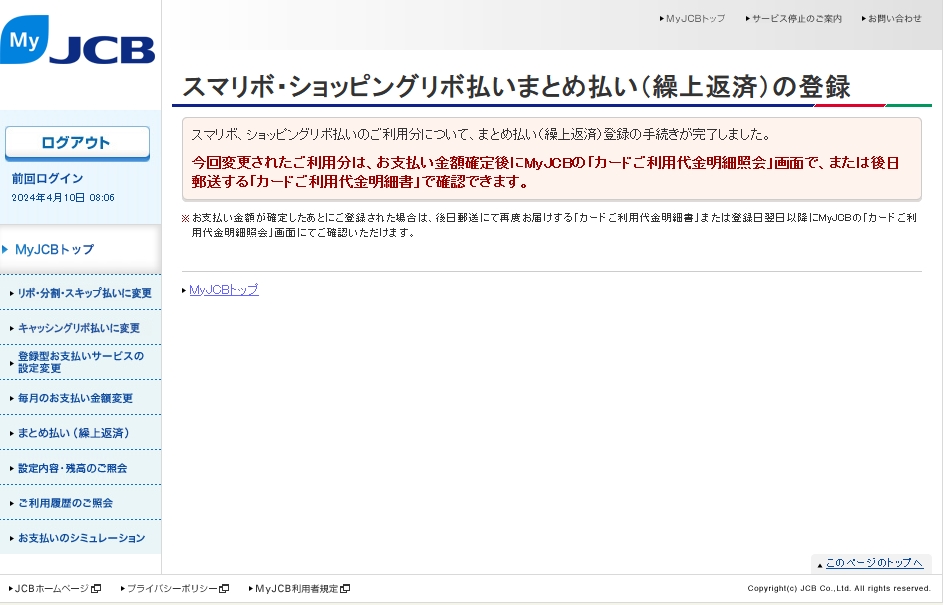
Task: Click the ※ note about お支払い金額が確定したあと
Action: pos(549,225)
